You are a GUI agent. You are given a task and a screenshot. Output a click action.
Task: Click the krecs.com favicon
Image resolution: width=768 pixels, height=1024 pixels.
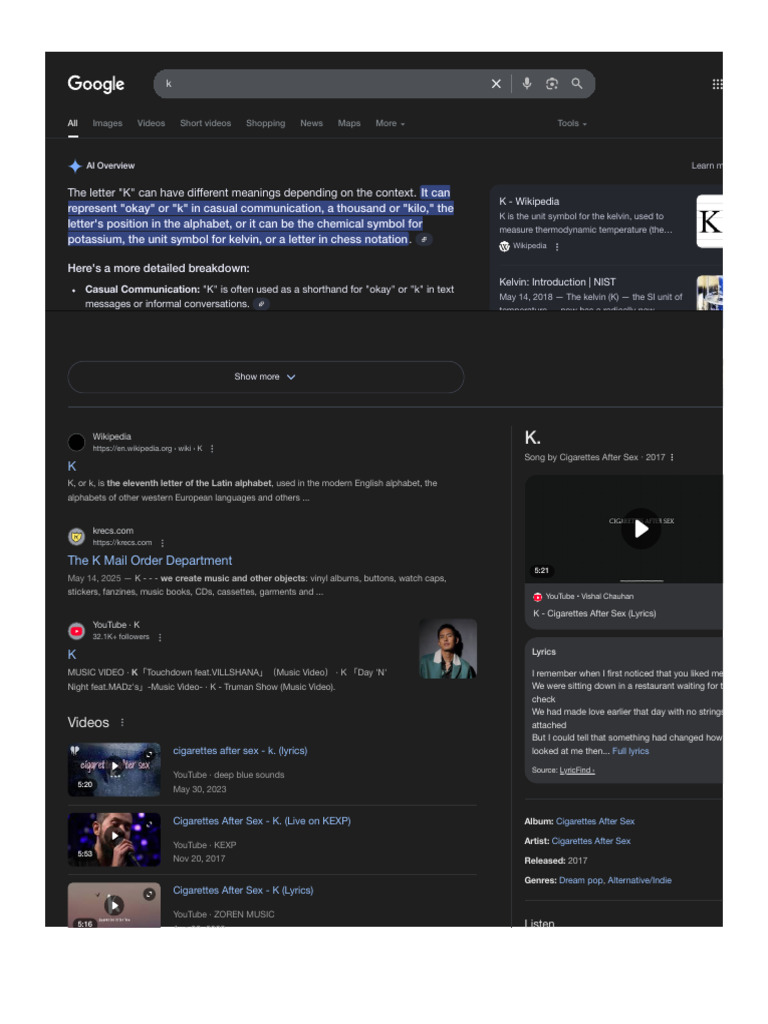[x=76, y=536]
